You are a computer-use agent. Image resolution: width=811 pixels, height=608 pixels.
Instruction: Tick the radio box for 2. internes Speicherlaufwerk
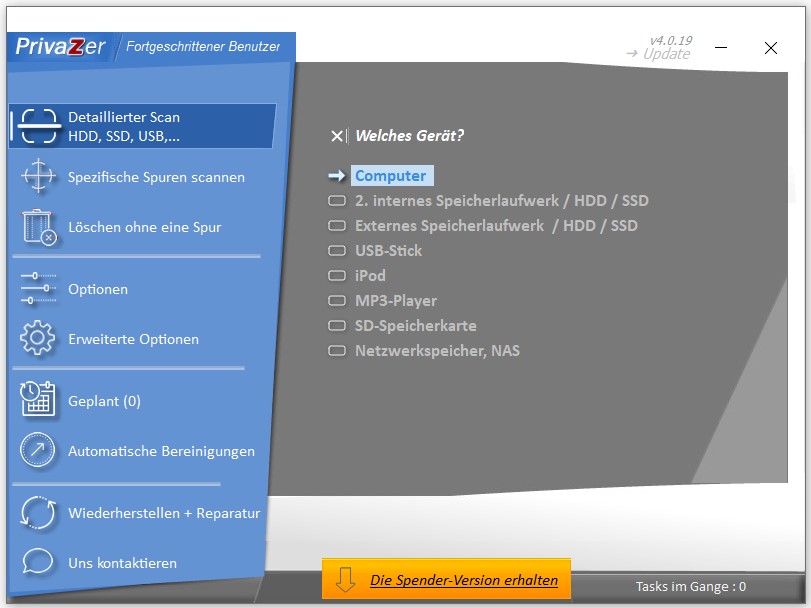[x=337, y=201]
